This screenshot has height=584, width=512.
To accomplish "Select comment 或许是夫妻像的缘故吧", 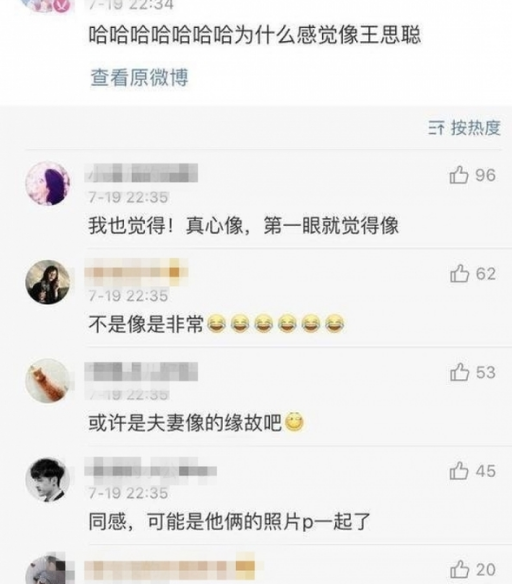I will pos(196,422).
